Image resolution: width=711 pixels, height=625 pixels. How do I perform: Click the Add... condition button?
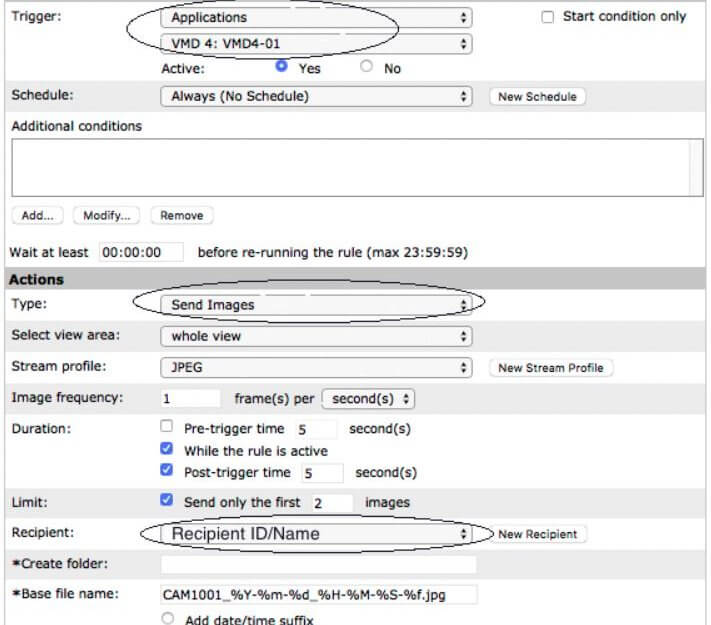[38, 215]
